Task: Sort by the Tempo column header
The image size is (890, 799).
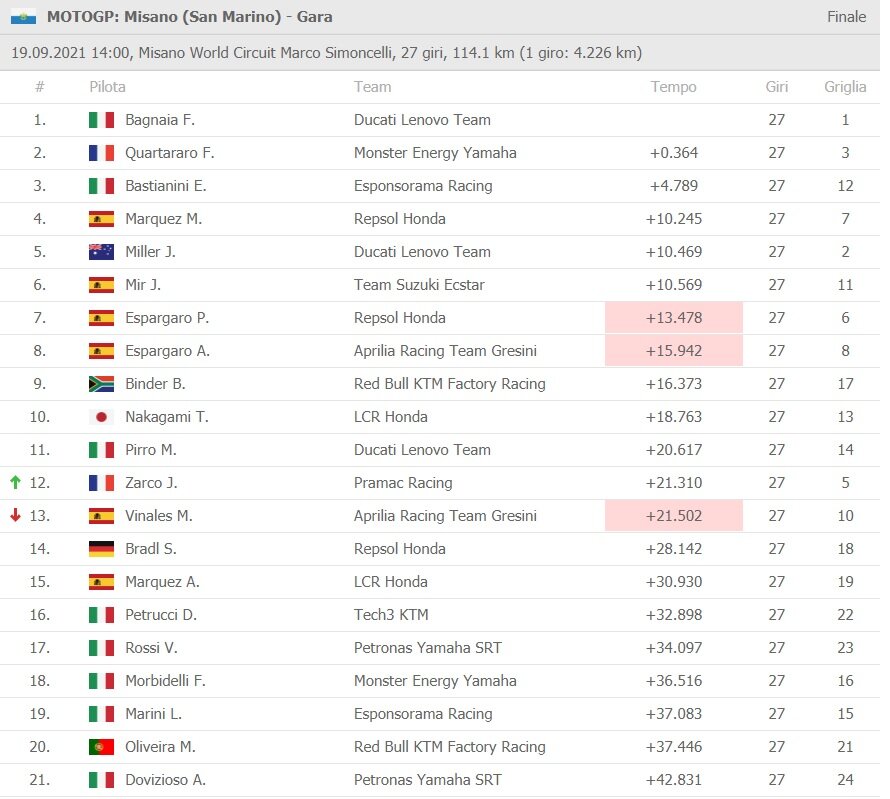Action: 673,87
